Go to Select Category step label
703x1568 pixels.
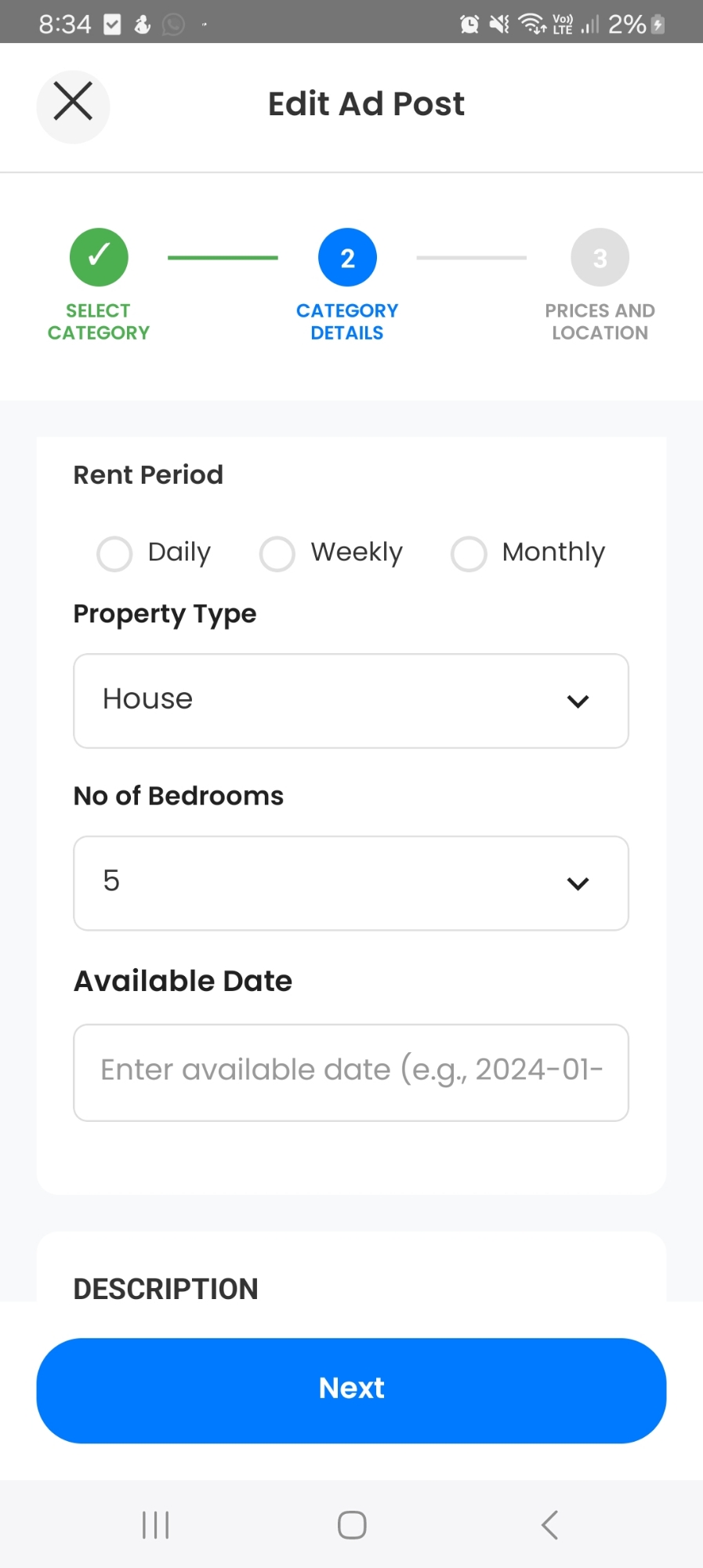[x=99, y=322]
